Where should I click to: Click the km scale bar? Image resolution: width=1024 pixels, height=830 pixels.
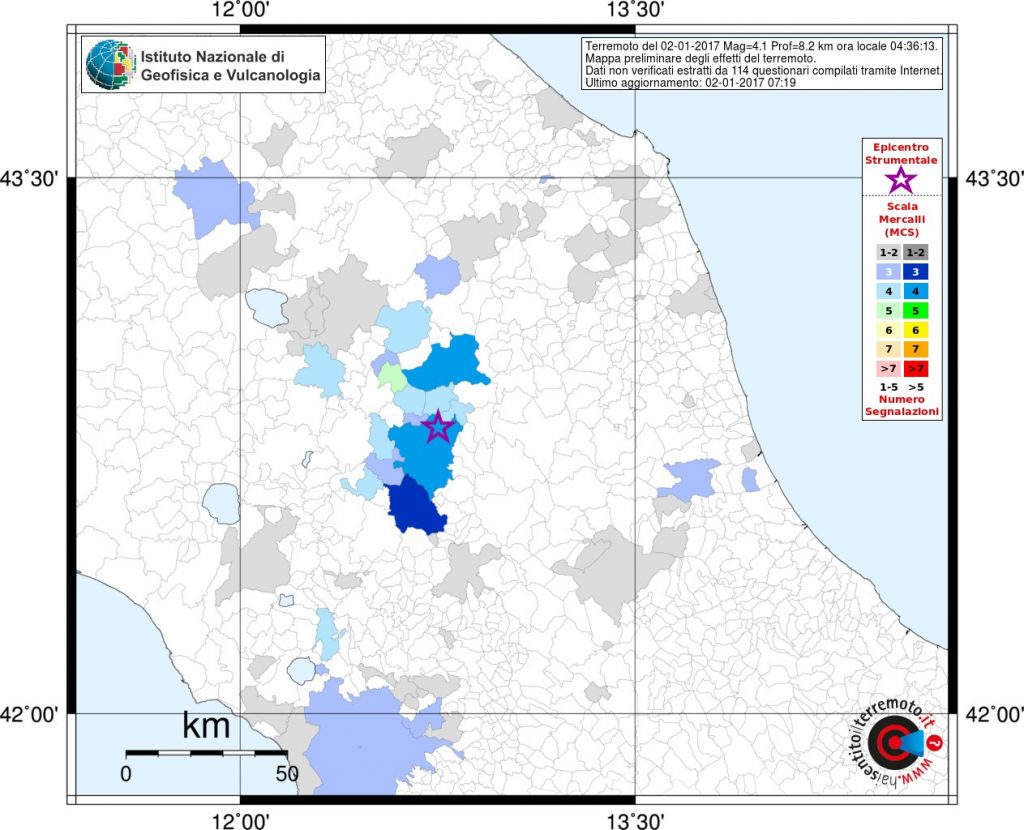coord(206,751)
